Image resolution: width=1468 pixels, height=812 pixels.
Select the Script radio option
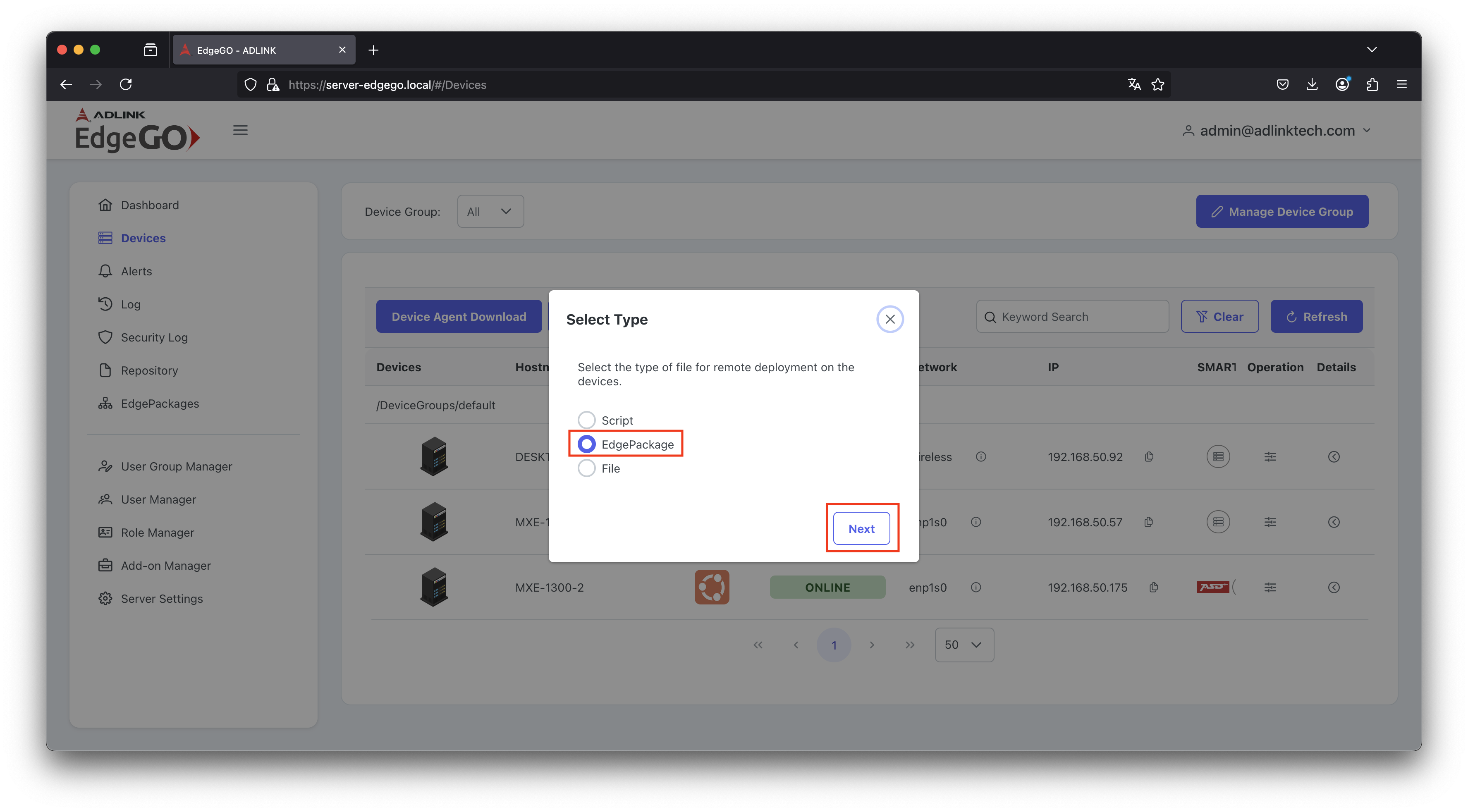coord(586,420)
